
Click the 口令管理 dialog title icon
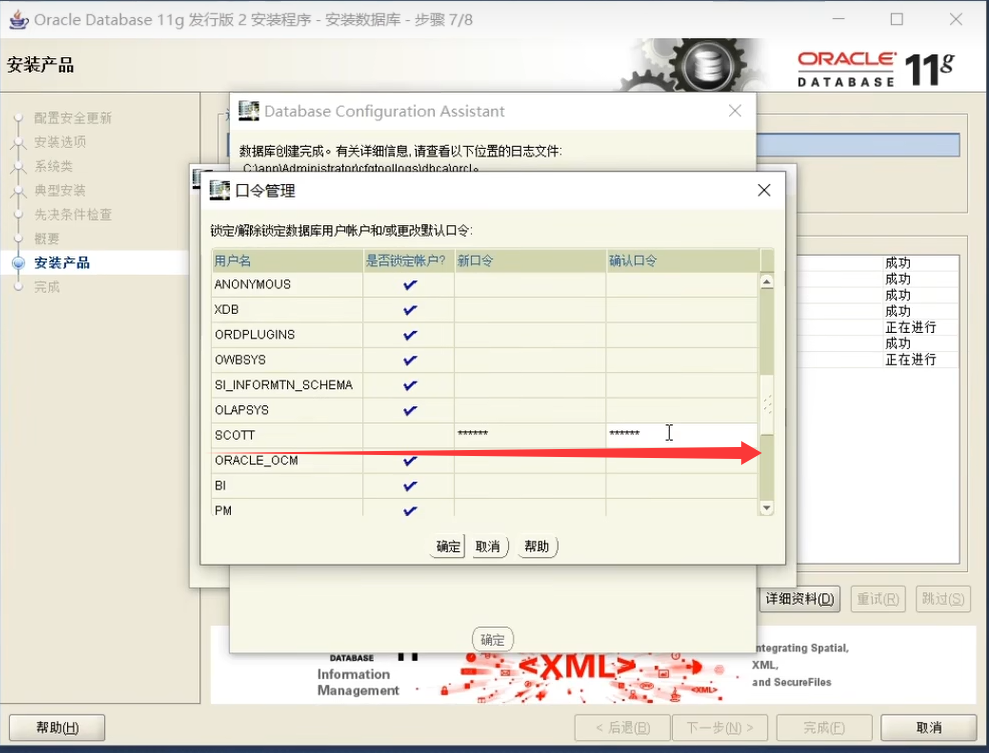tap(219, 190)
